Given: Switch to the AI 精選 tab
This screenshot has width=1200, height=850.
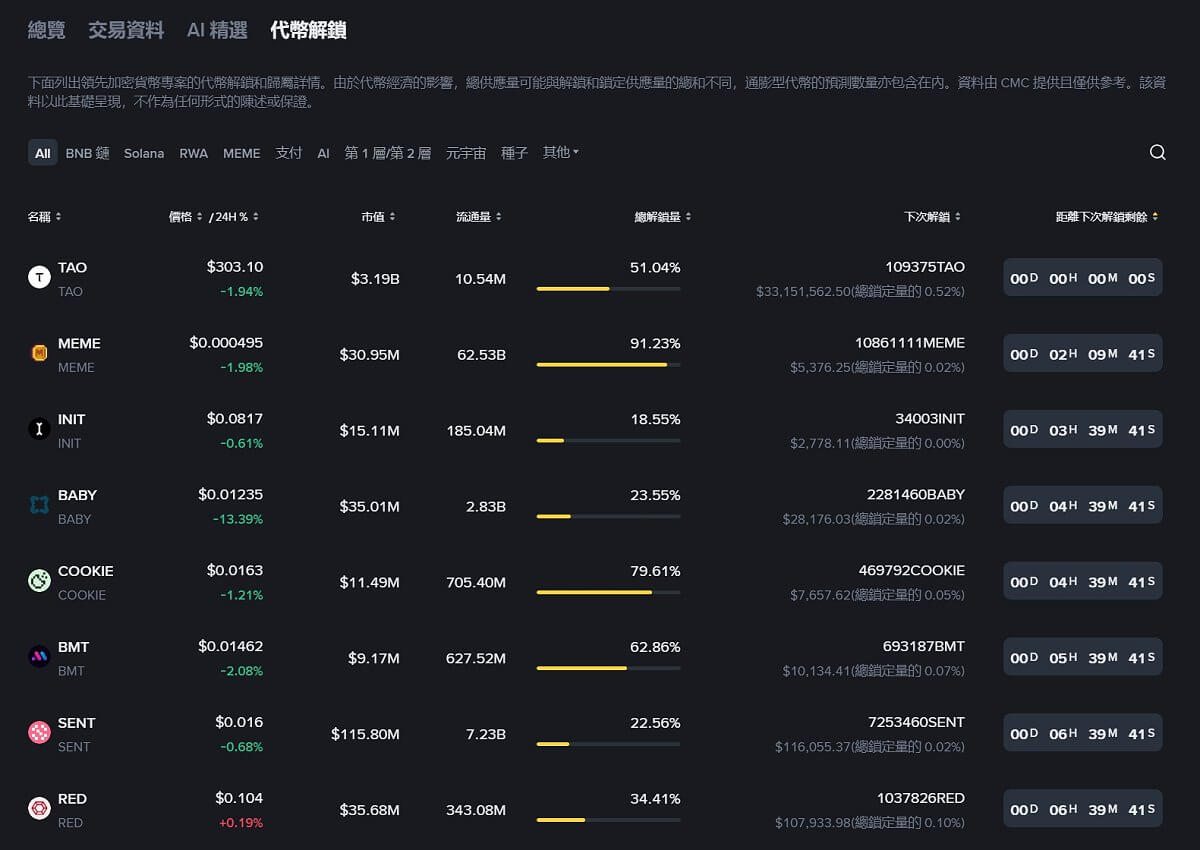Looking at the screenshot, I should [x=217, y=31].
